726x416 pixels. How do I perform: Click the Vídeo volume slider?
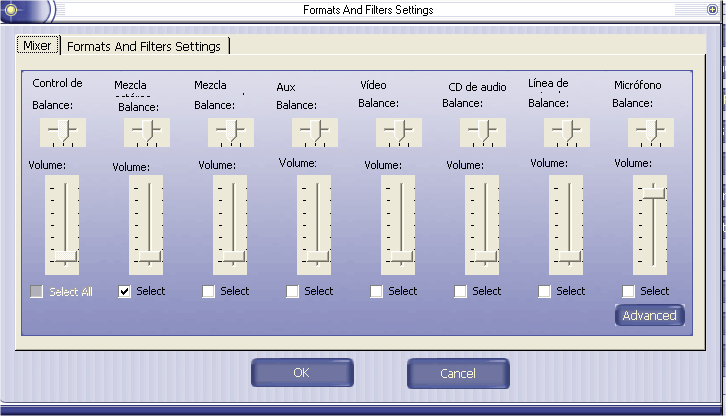pos(398,225)
